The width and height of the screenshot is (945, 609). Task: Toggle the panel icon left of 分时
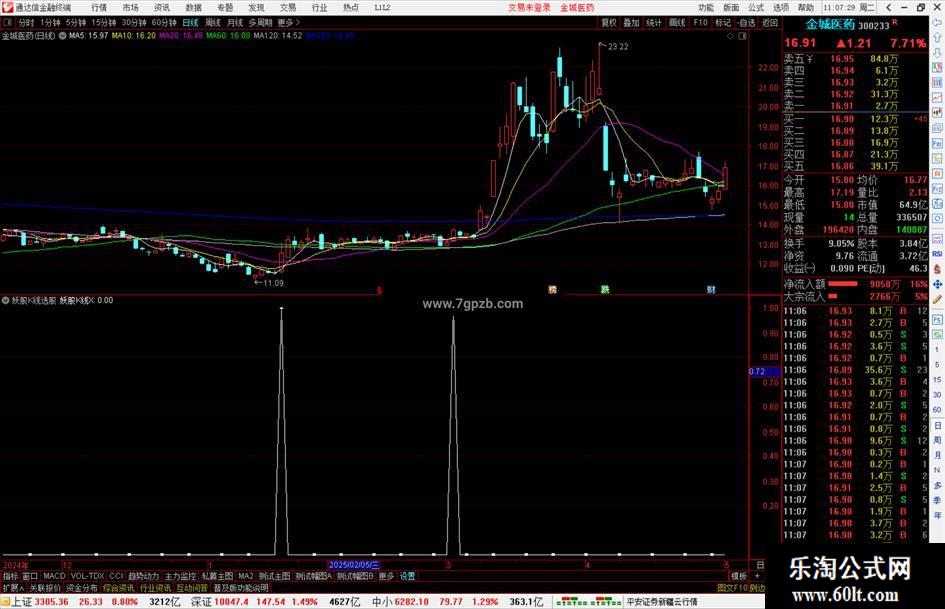[x=8, y=23]
